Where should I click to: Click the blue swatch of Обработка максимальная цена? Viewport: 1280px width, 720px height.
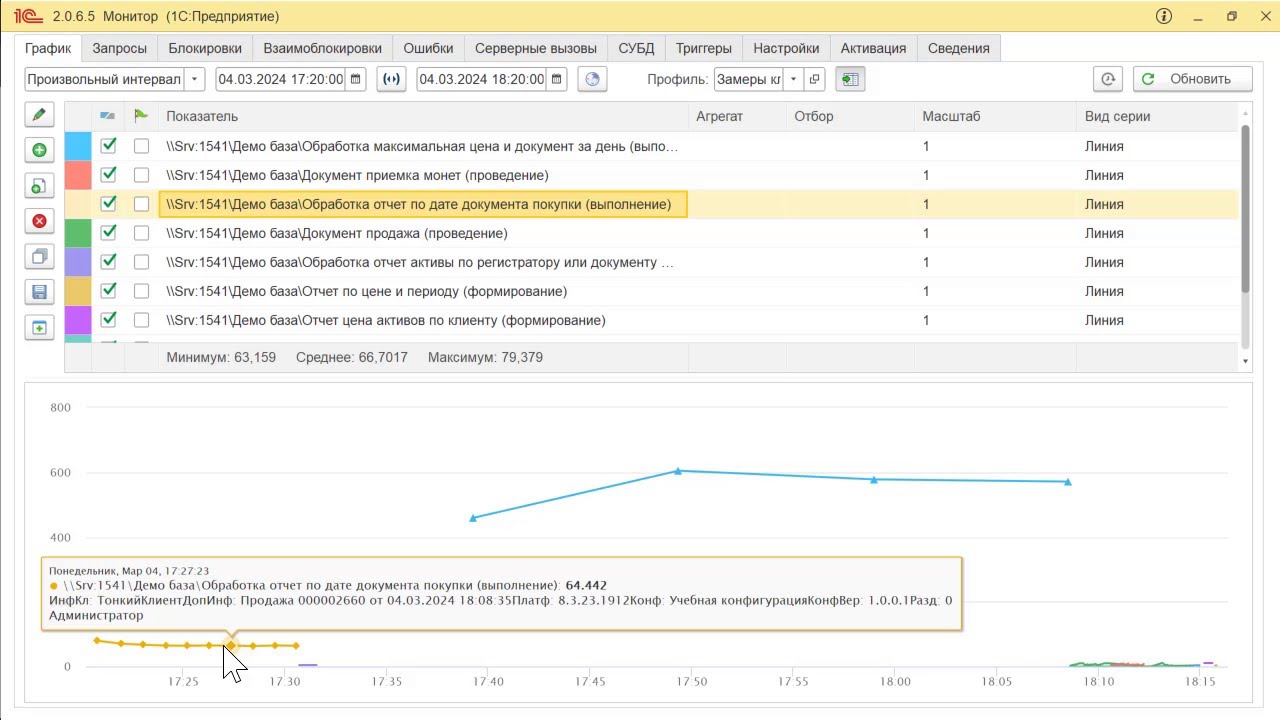(x=78, y=146)
